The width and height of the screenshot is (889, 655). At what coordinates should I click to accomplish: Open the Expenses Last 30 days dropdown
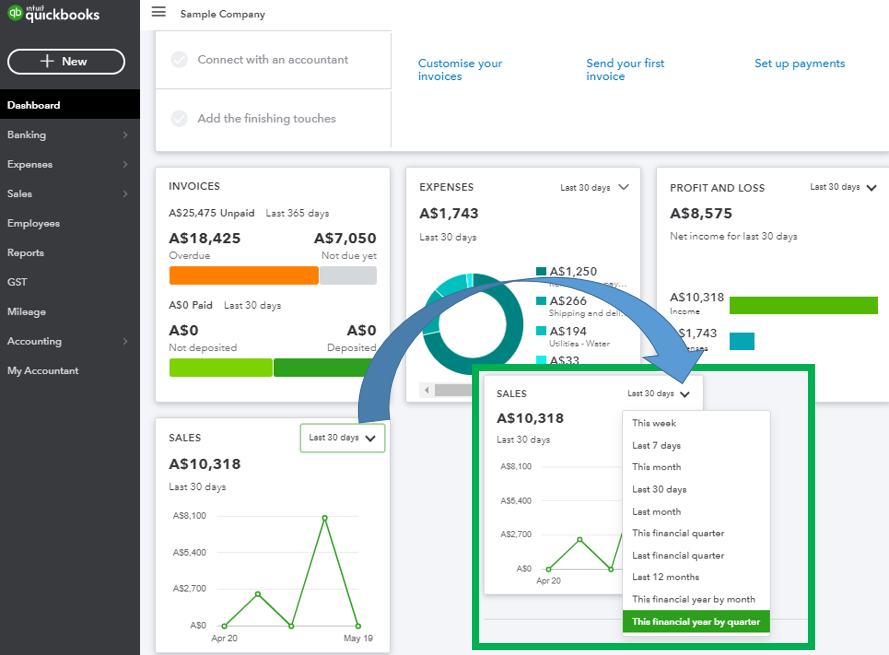pyautogui.click(x=595, y=187)
